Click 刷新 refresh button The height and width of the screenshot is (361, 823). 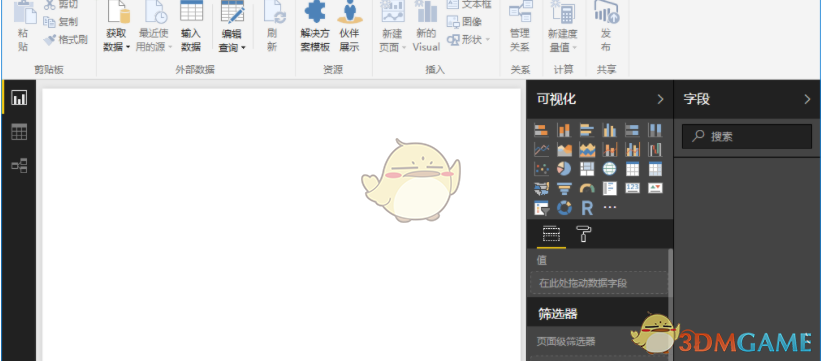point(272,26)
